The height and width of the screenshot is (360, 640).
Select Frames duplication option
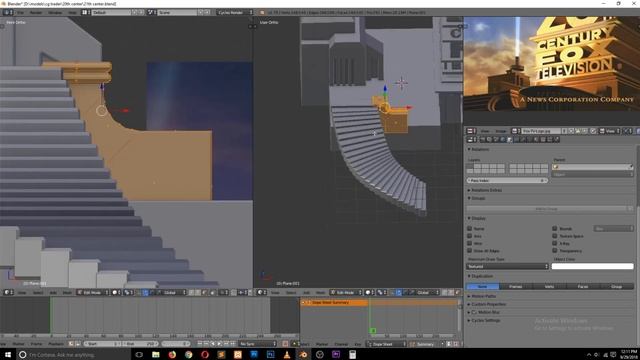pyautogui.click(x=516, y=287)
